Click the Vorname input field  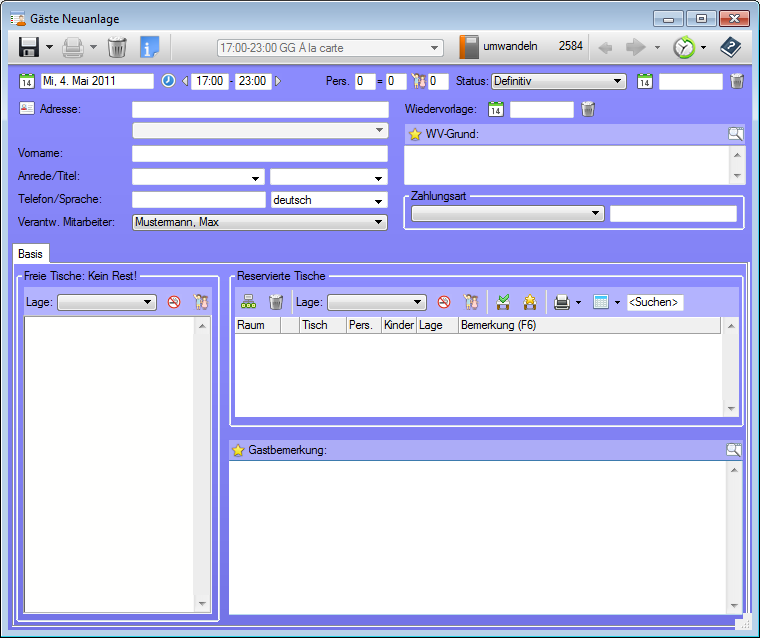259,153
